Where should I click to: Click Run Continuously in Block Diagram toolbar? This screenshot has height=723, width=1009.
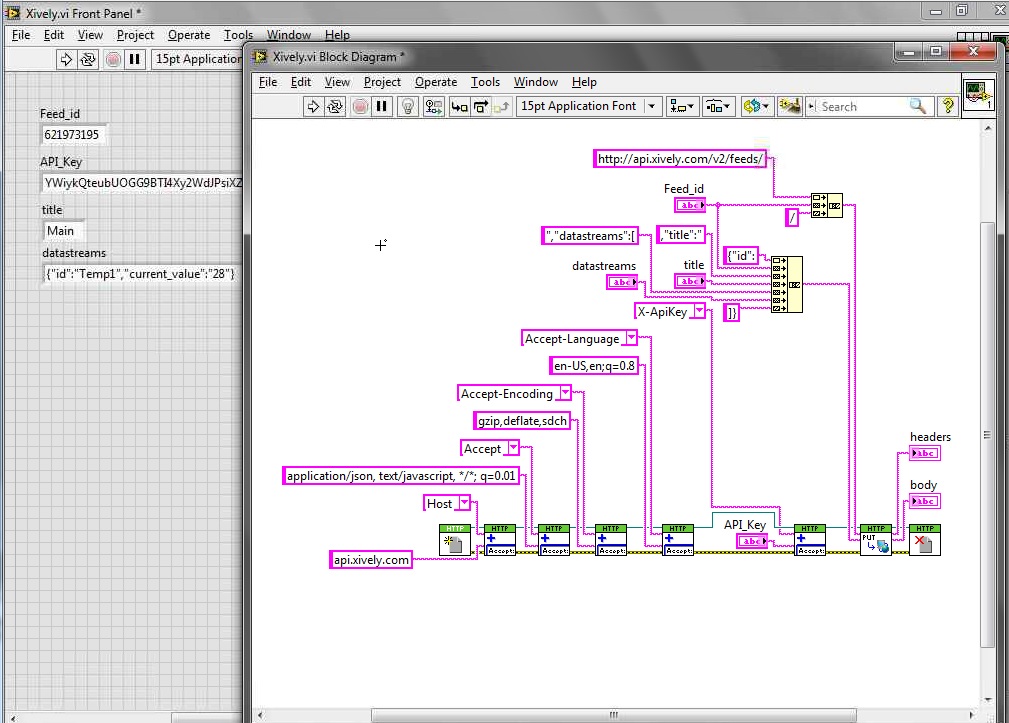pos(335,107)
